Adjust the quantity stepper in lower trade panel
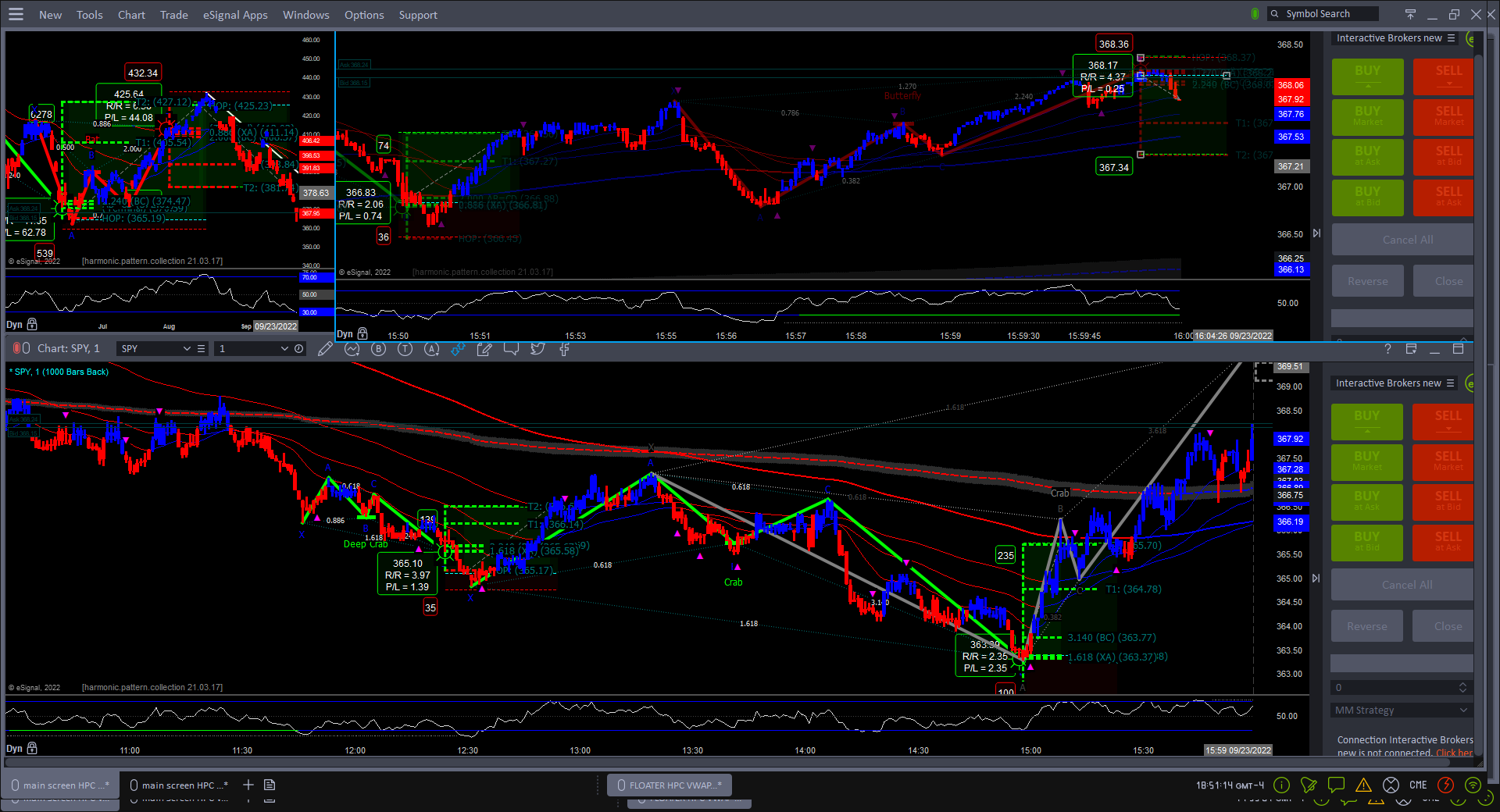 pyautogui.click(x=1462, y=687)
